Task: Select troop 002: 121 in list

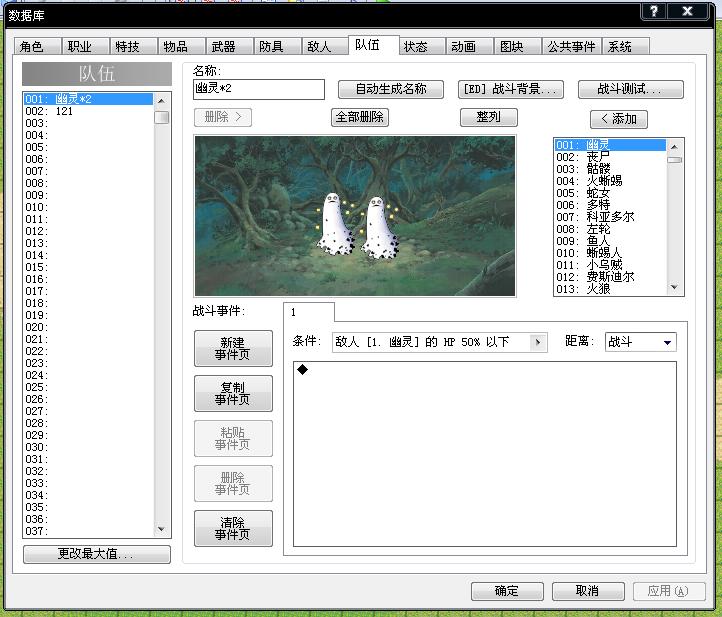Action: [x=88, y=111]
